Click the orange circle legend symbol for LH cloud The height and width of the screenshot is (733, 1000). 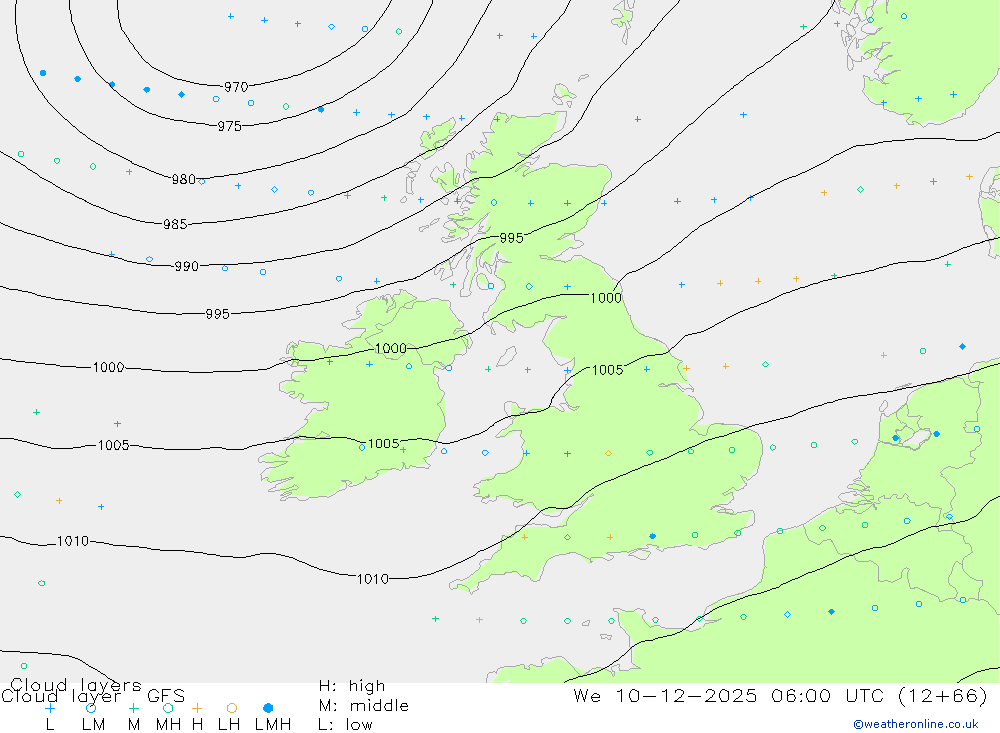coord(232,708)
